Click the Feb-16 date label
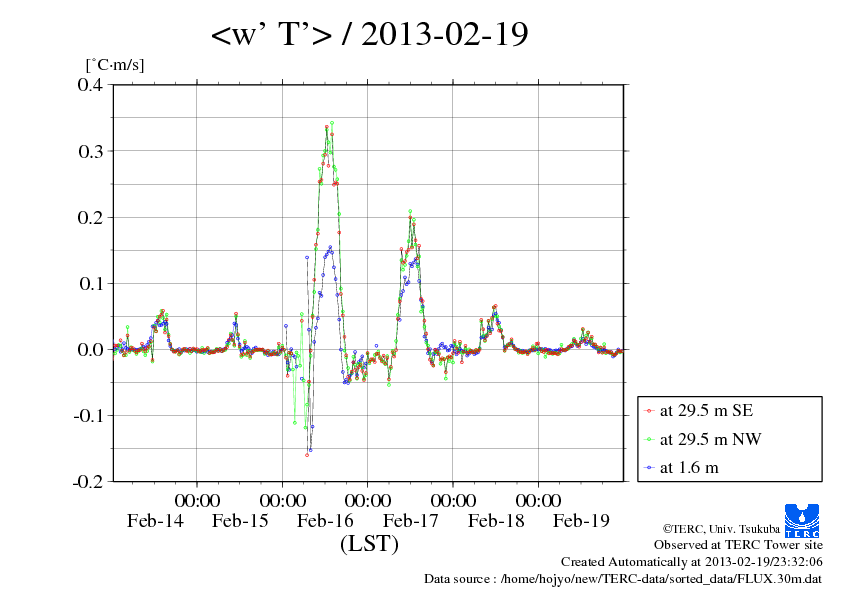Image resolution: width=842 pixels, height=595 pixels. click(x=325, y=520)
